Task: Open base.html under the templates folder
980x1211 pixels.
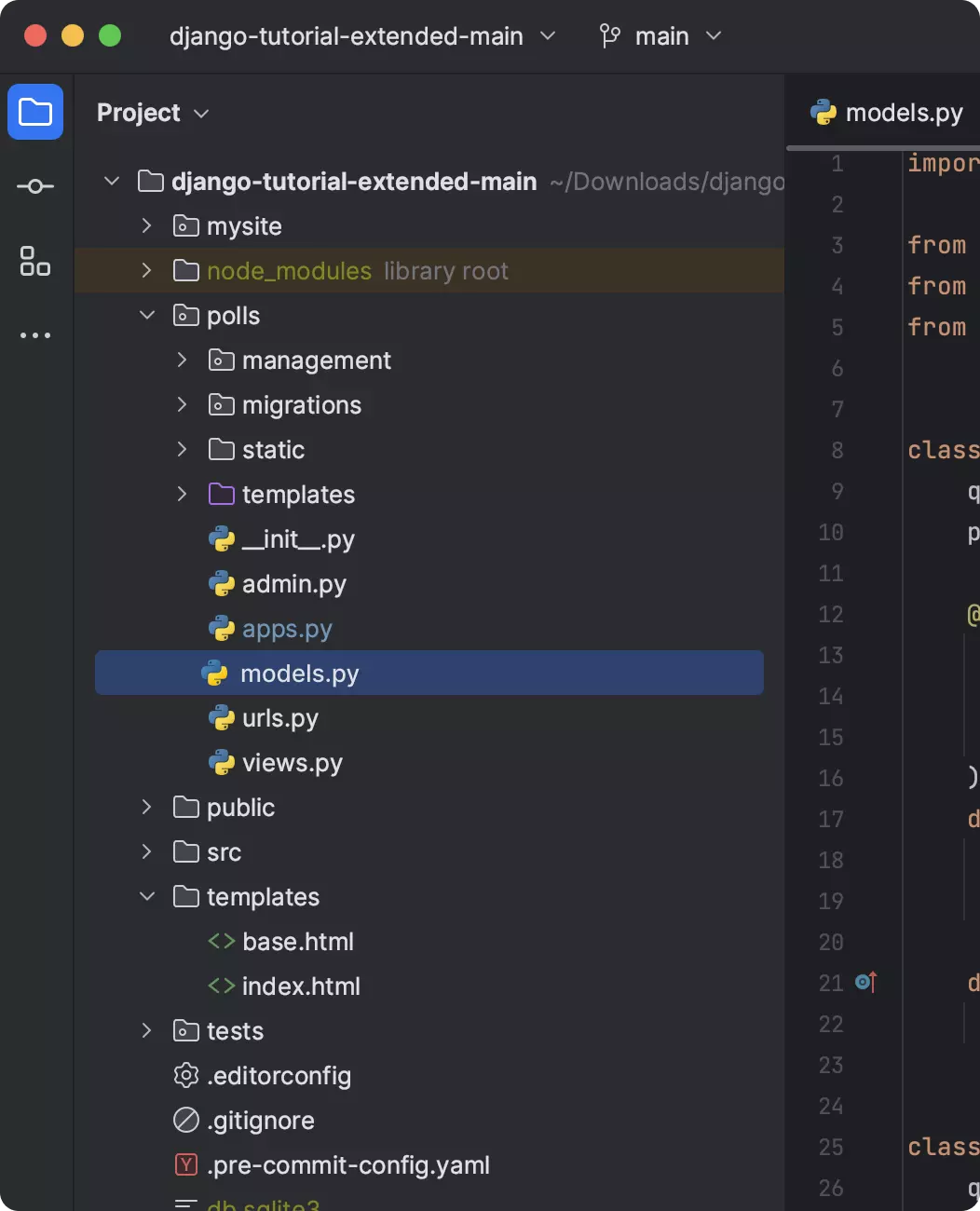Action: [298, 941]
